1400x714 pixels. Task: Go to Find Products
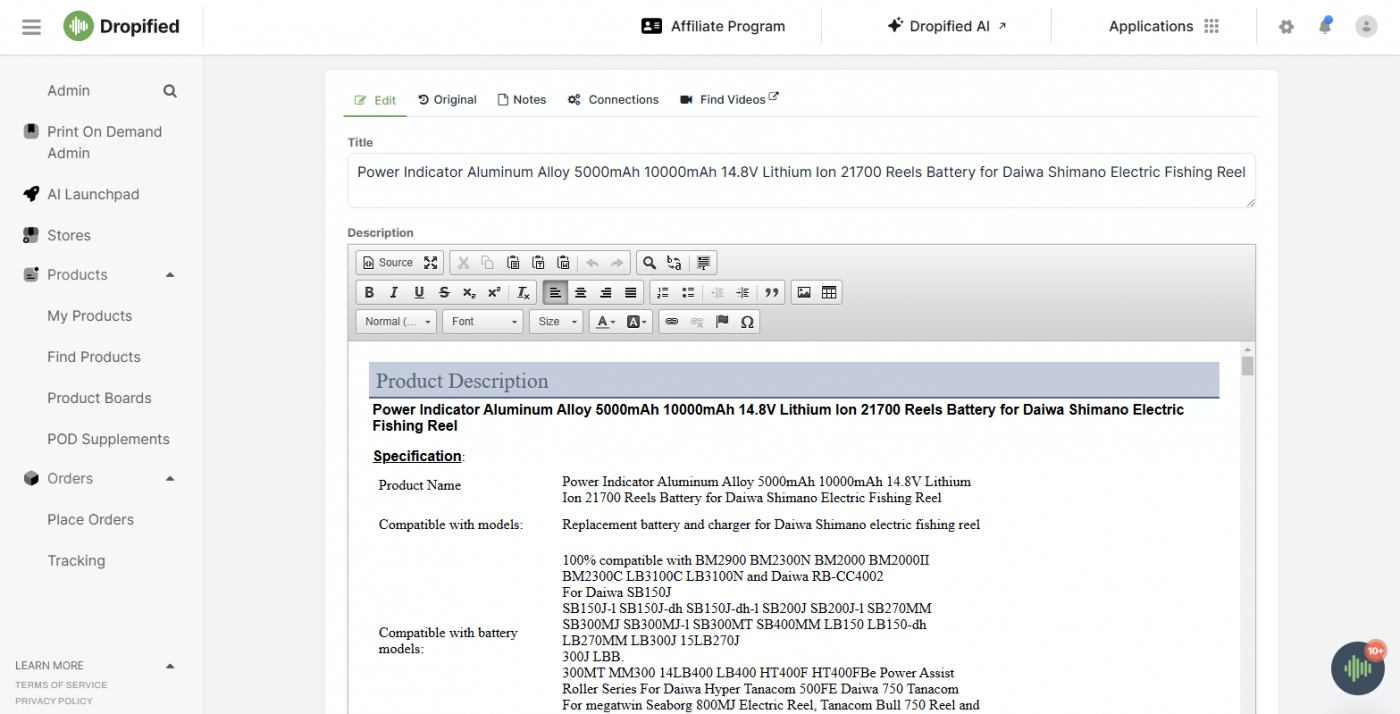coord(94,357)
